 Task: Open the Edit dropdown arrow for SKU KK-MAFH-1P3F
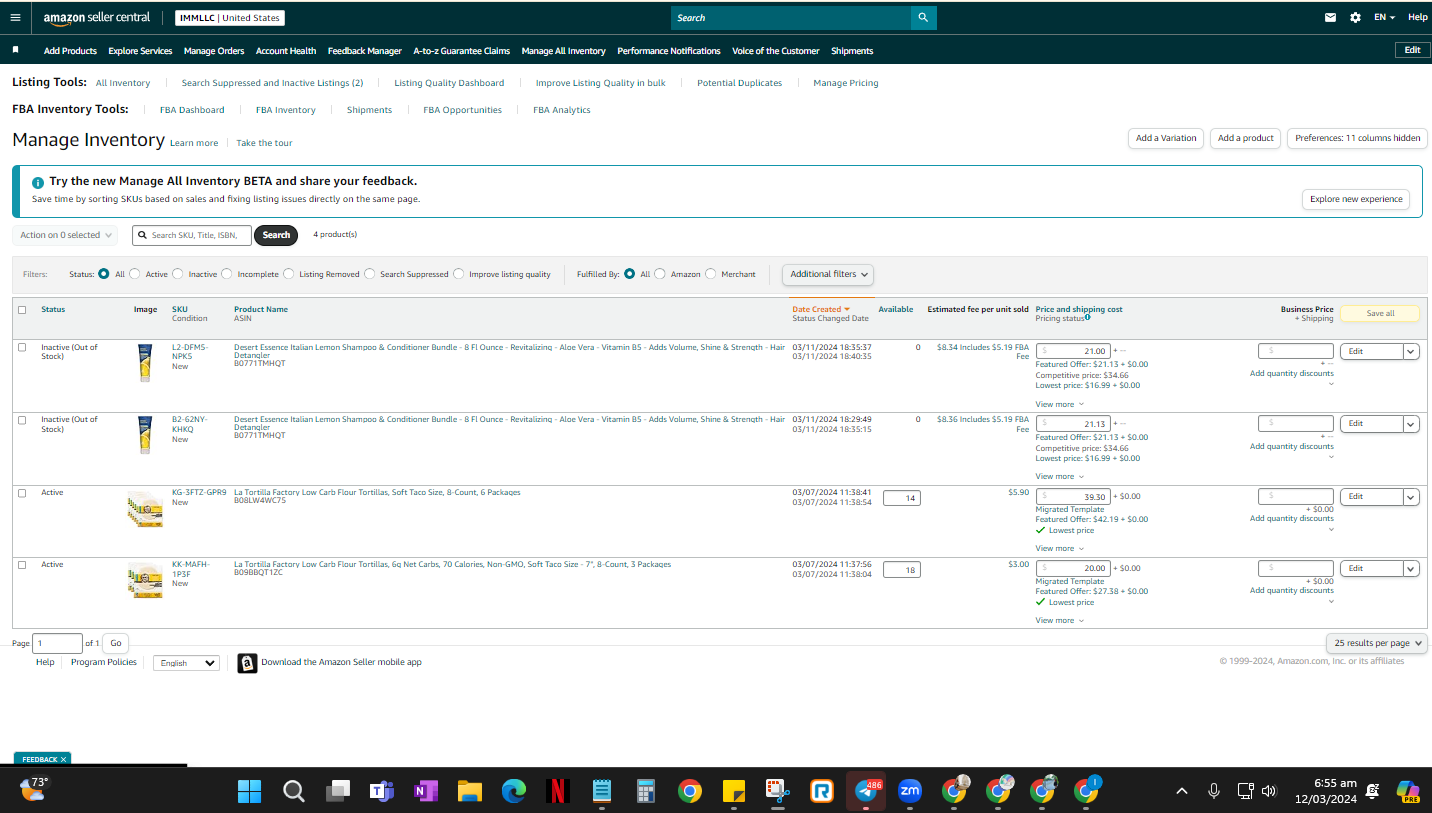(1411, 568)
